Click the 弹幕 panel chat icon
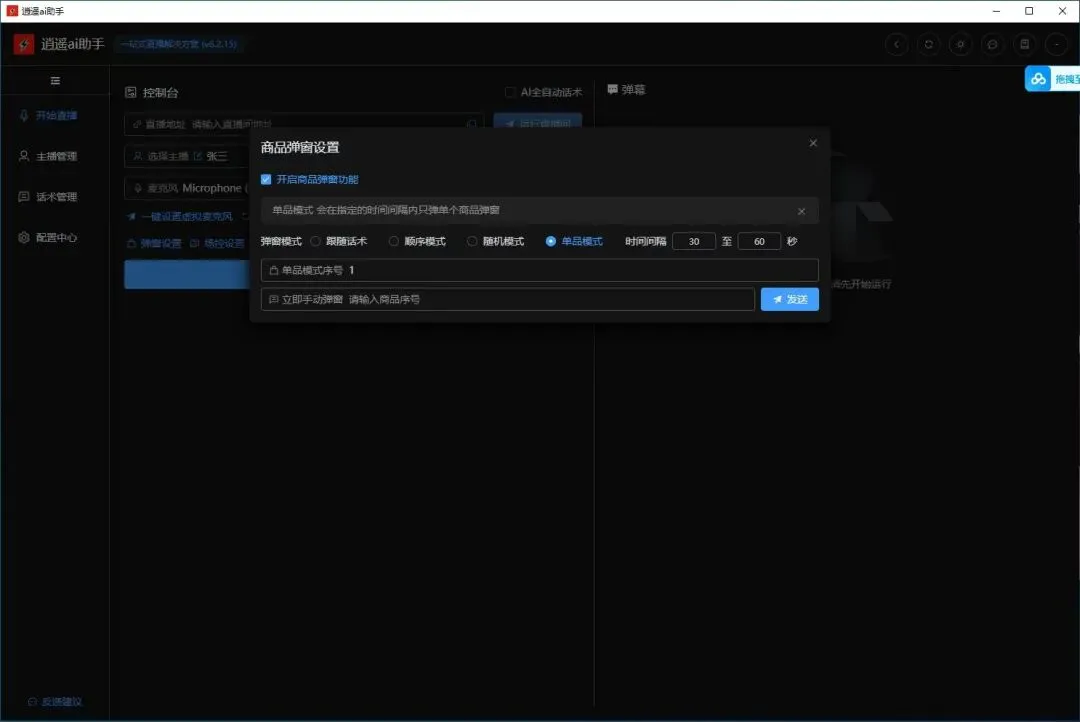 pyautogui.click(x=612, y=90)
